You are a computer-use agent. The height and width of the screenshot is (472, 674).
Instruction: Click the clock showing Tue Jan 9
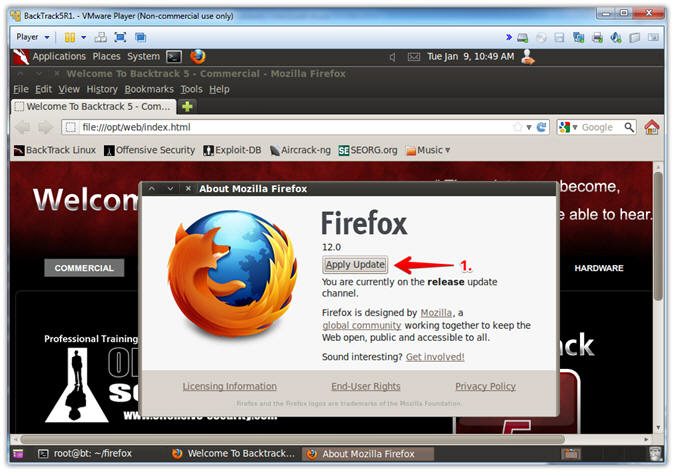coord(471,57)
